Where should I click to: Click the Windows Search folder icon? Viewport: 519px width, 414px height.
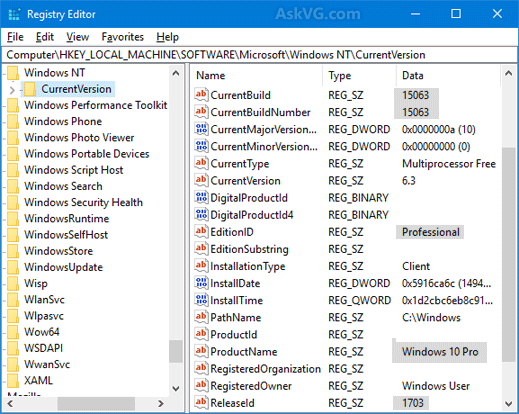[13, 186]
